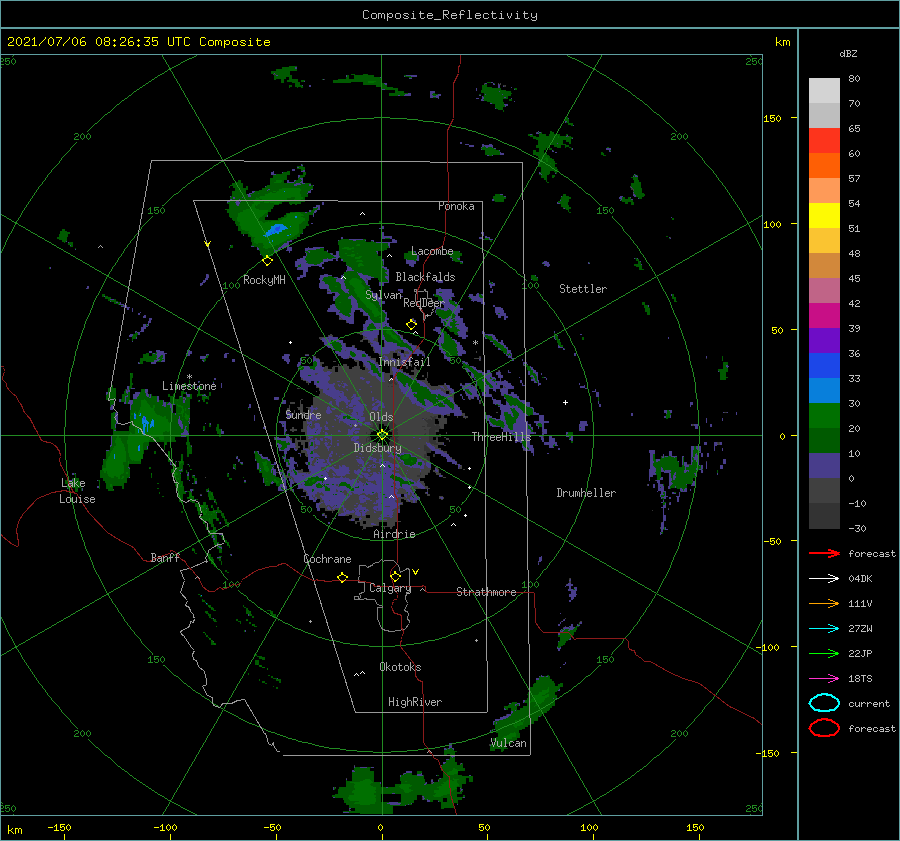
Task: Click the 'Composite_Reflectivity' title
Action: tap(450, 15)
